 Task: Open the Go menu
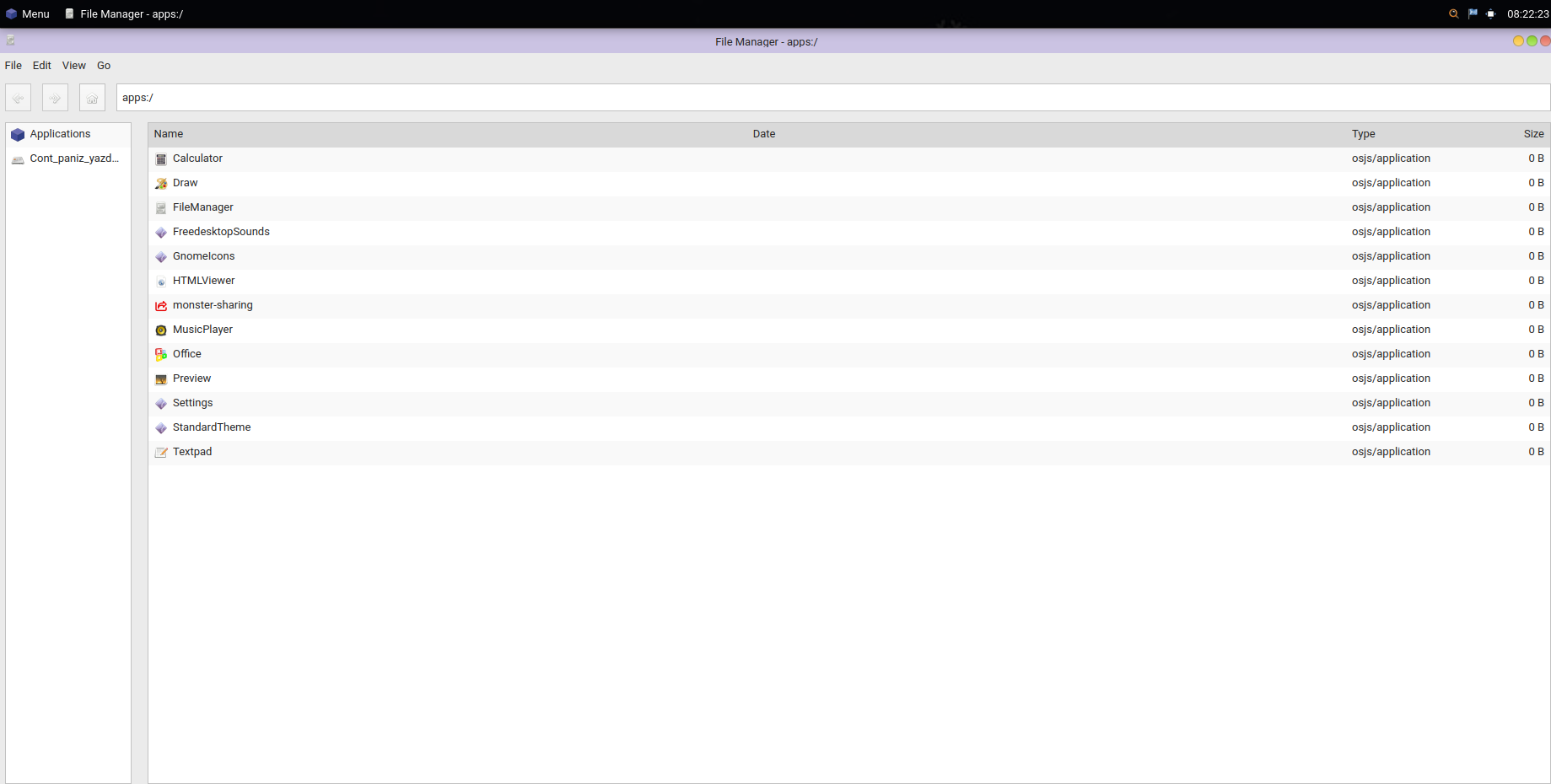pyautogui.click(x=104, y=66)
